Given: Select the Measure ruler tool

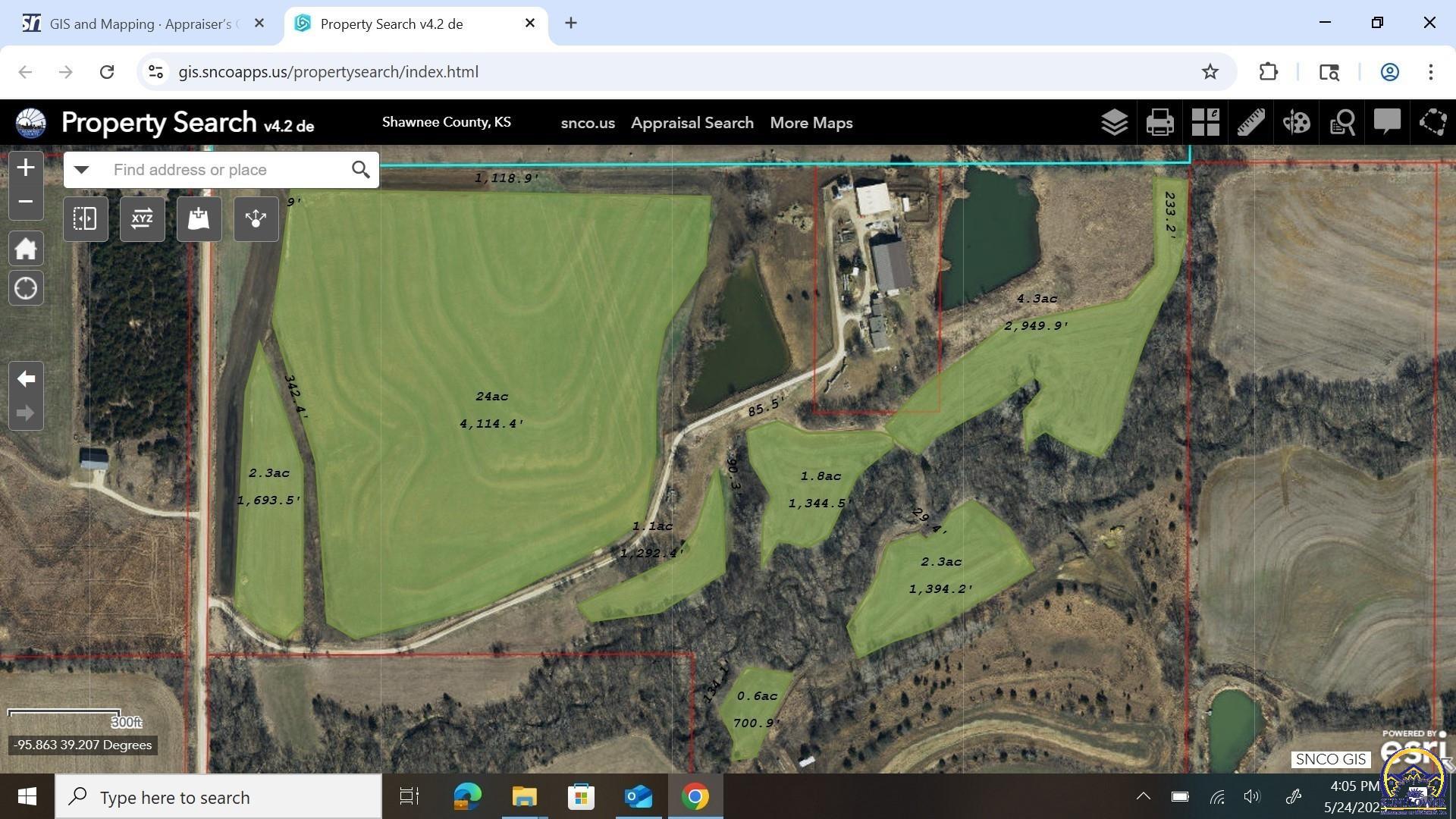Looking at the screenshot, I should (1250, 122).
